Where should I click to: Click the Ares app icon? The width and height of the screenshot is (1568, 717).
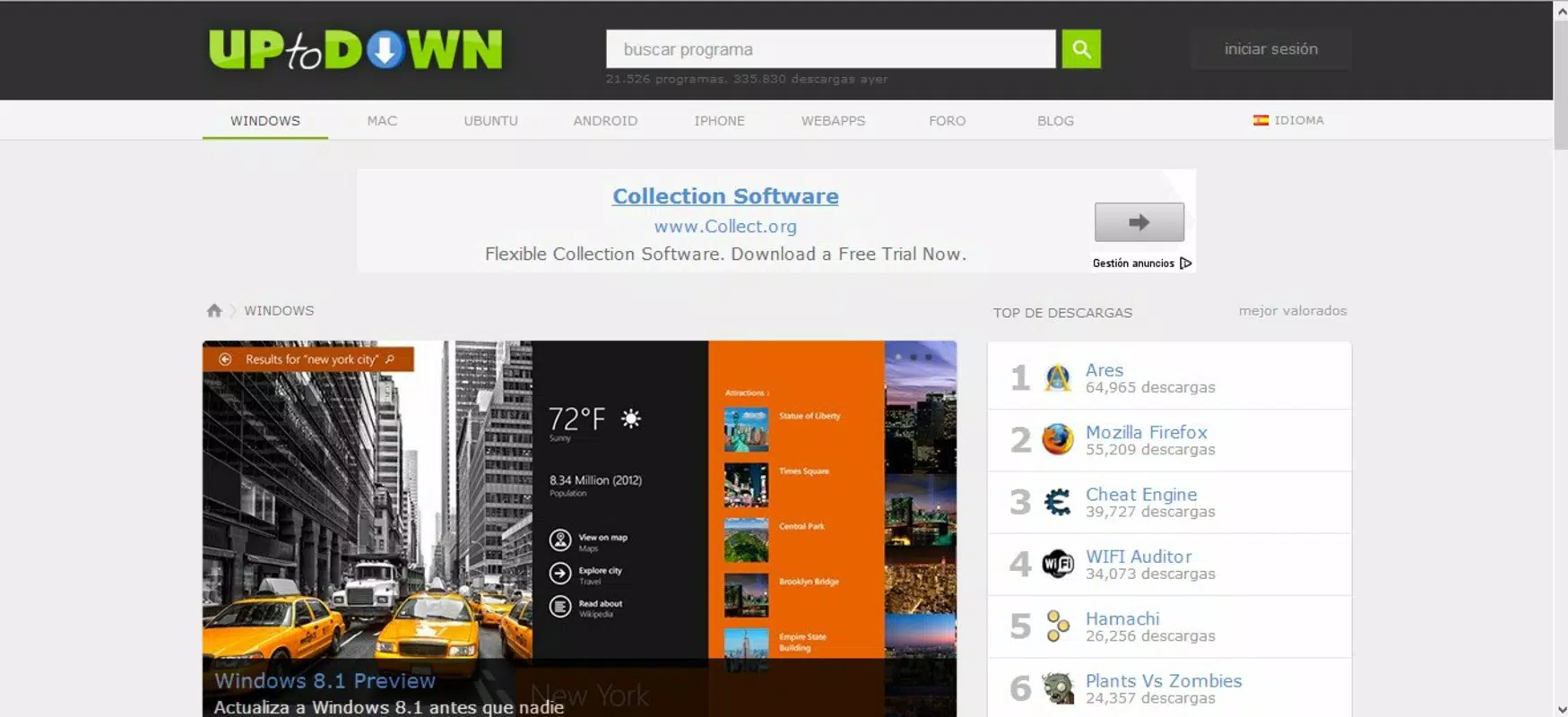tap(1058, 378)
